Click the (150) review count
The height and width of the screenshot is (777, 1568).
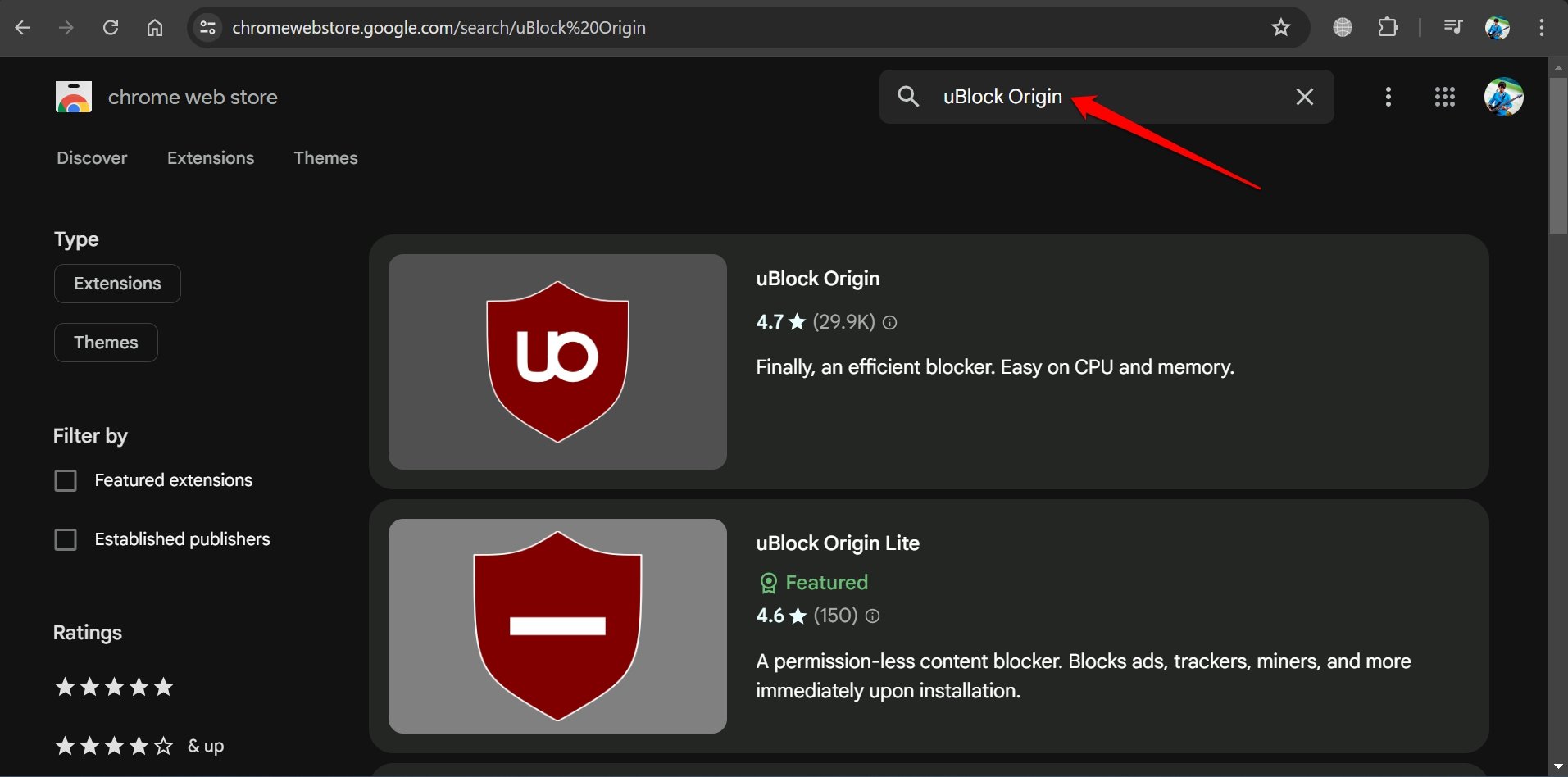(x=835, y=616)
